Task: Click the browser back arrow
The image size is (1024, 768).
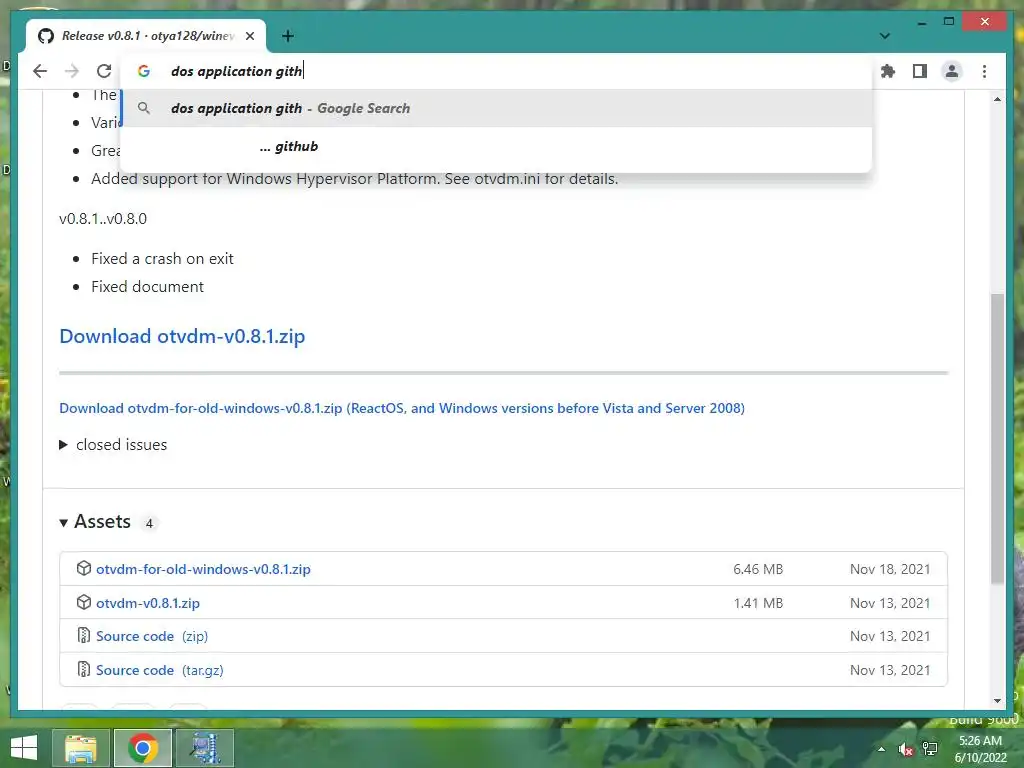Action: point(40,71)
